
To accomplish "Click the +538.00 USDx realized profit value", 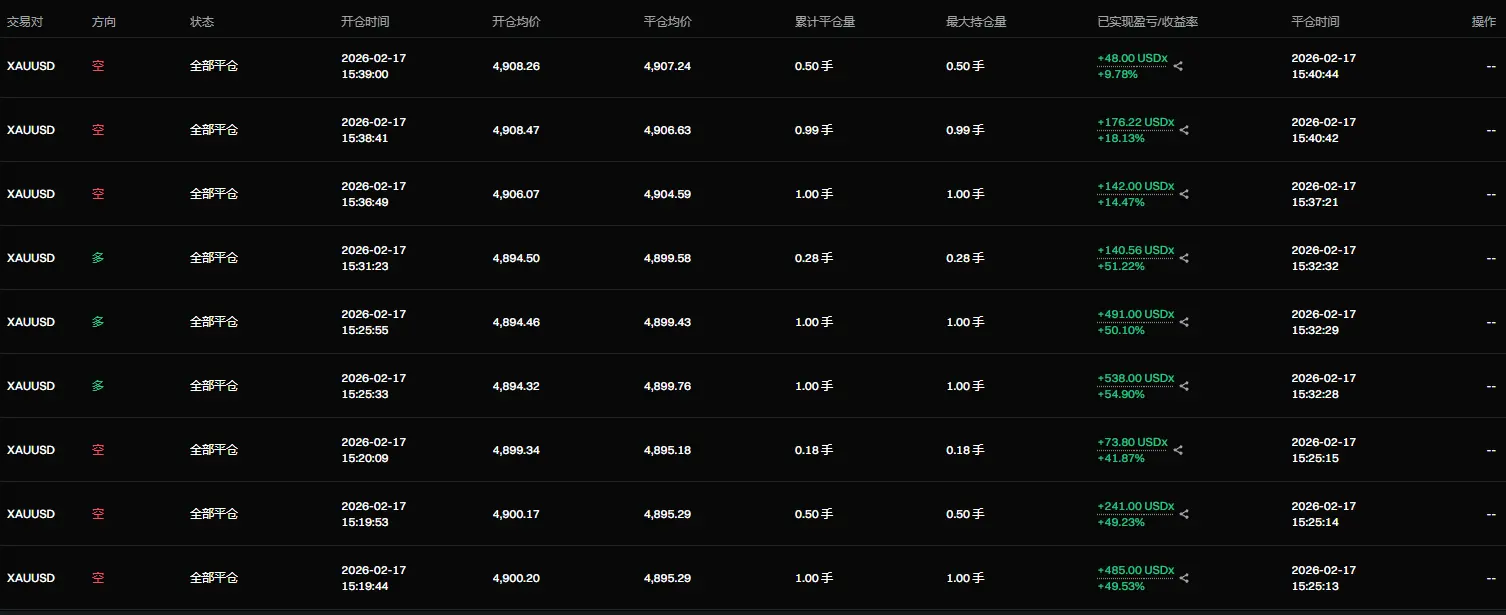I will click(x=1135, y=378).
